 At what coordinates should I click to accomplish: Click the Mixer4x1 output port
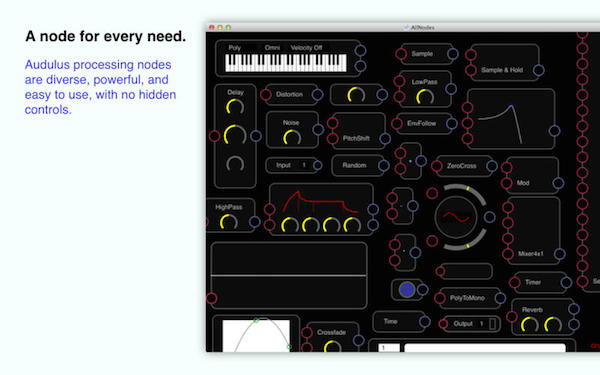coord(559,254)
